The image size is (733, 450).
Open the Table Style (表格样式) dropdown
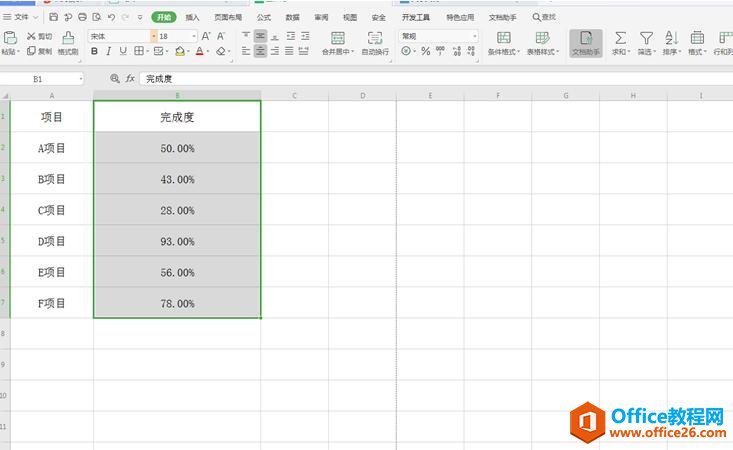coord(543,43)
